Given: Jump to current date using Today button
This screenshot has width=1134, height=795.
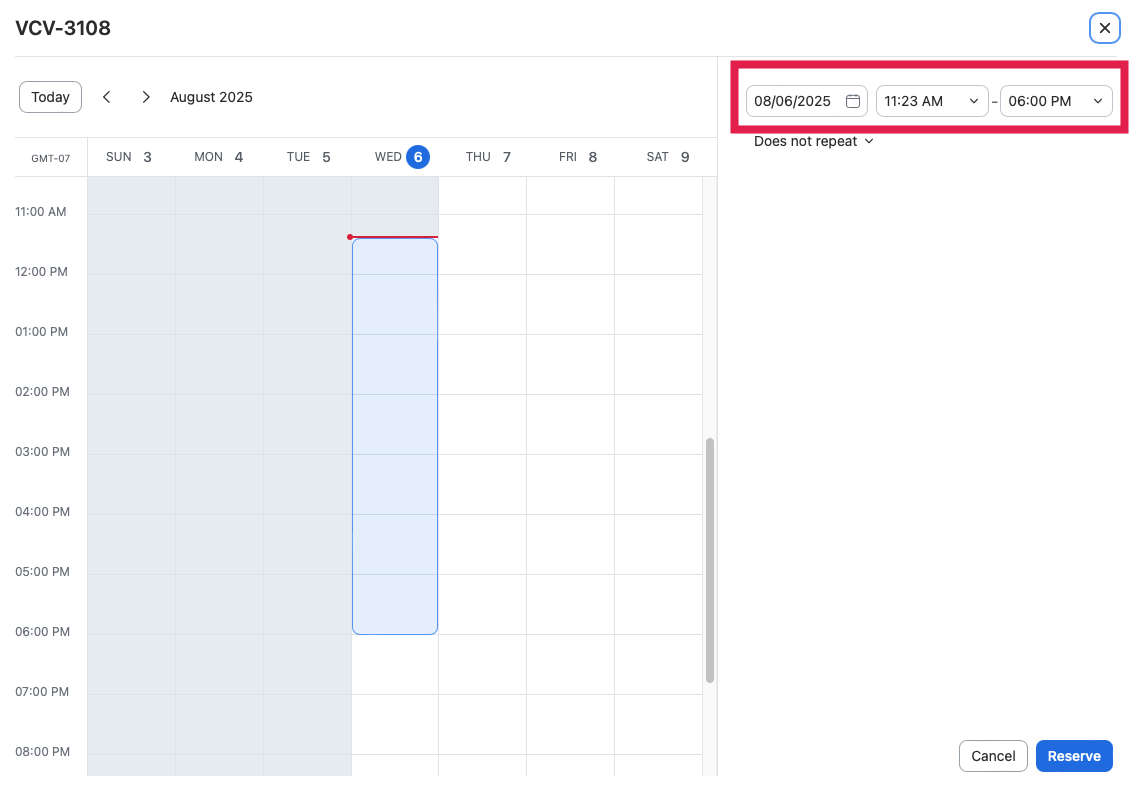Looking at the screenshot, I should click(x=50, y=97).
